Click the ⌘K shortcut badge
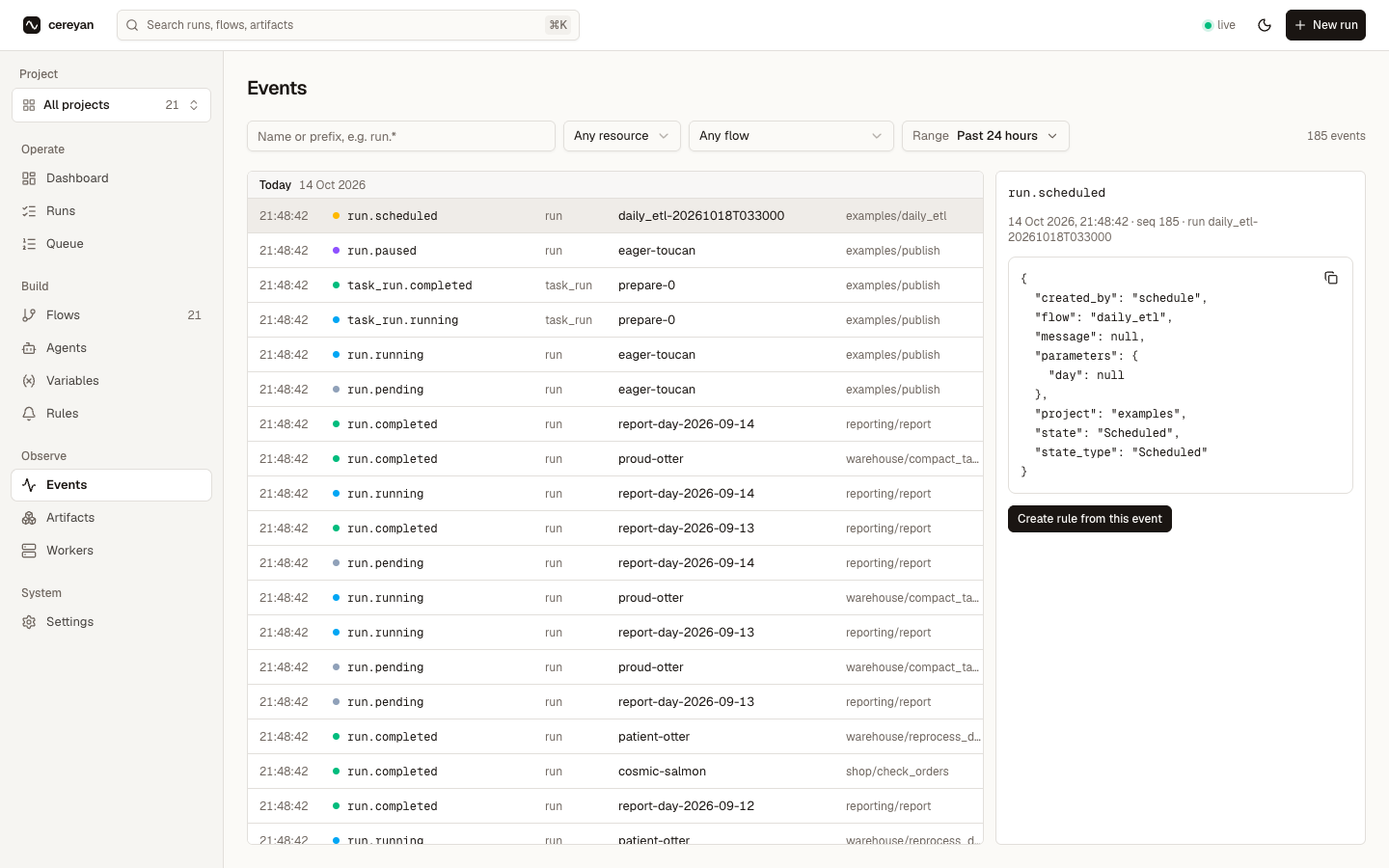Image resolution: width=1389 pixels, height=868 pixels. [x=558, y=25]
